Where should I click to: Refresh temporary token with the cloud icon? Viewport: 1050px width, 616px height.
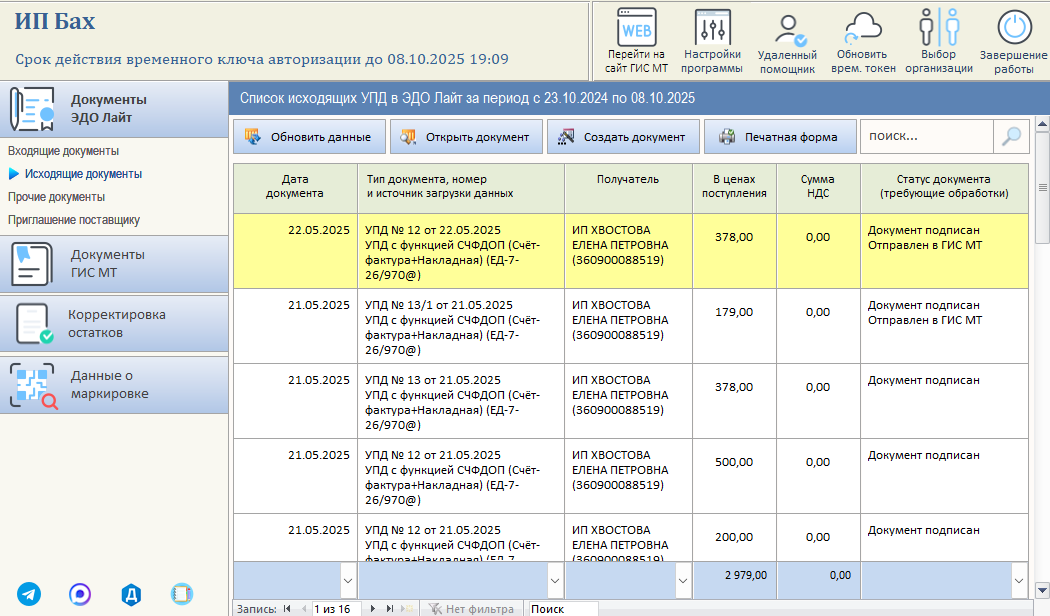click(862, 27)
